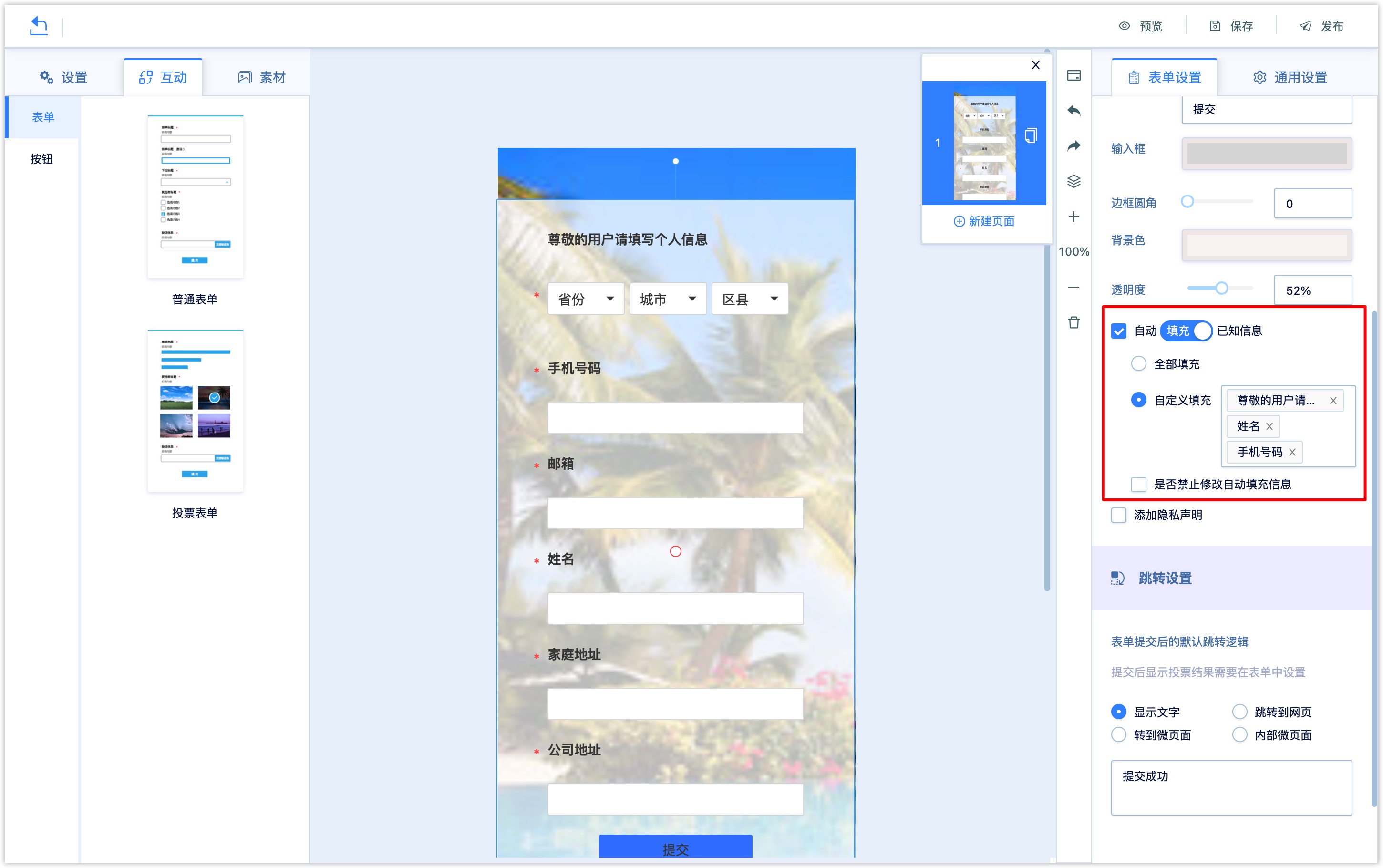Select the 转到微页面 radio button

(x=1118, y=735)
